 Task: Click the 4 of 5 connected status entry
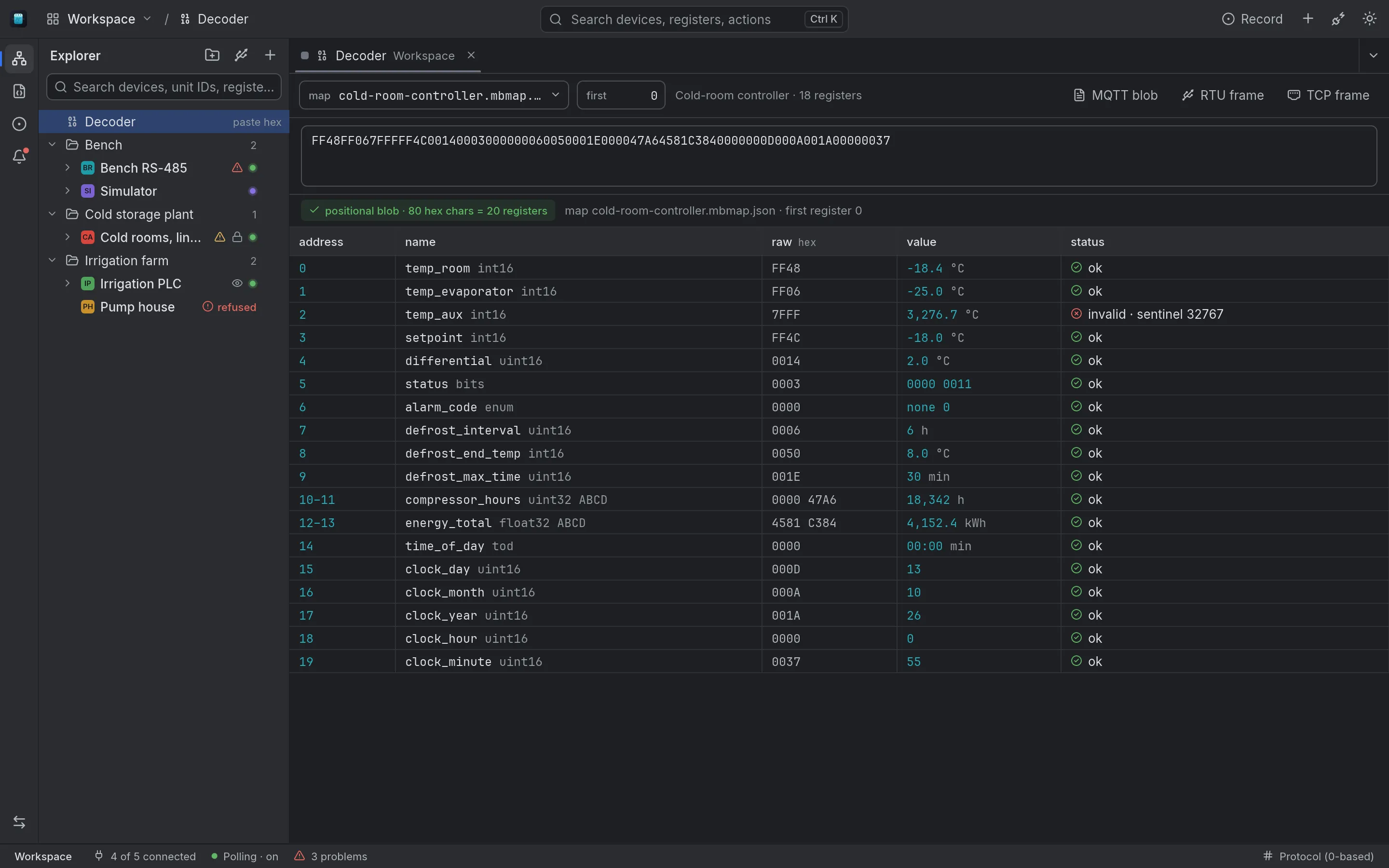pyautogui.click(x=145, y=856)
